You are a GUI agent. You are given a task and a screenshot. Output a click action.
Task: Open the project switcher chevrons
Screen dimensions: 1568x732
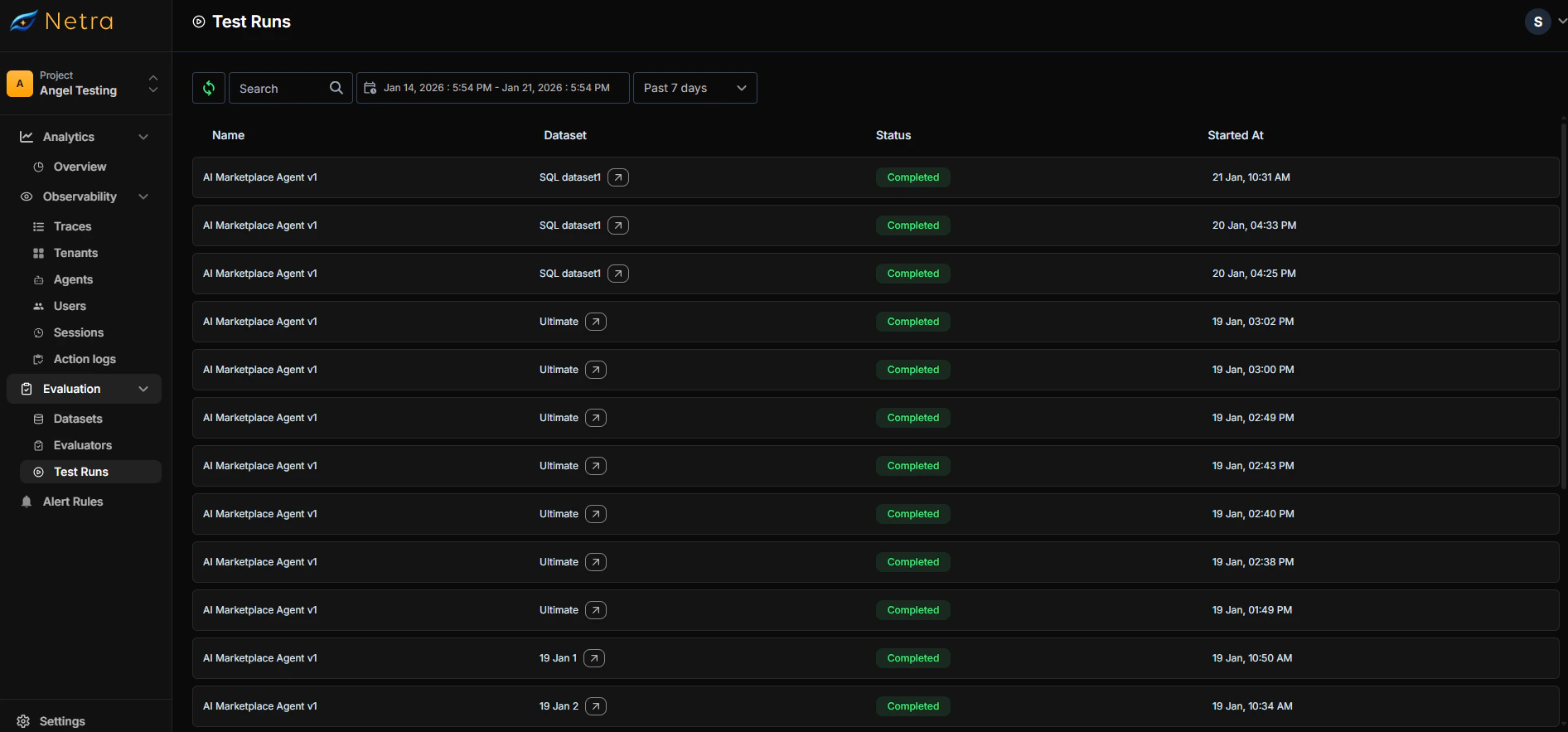coord(152,83)
